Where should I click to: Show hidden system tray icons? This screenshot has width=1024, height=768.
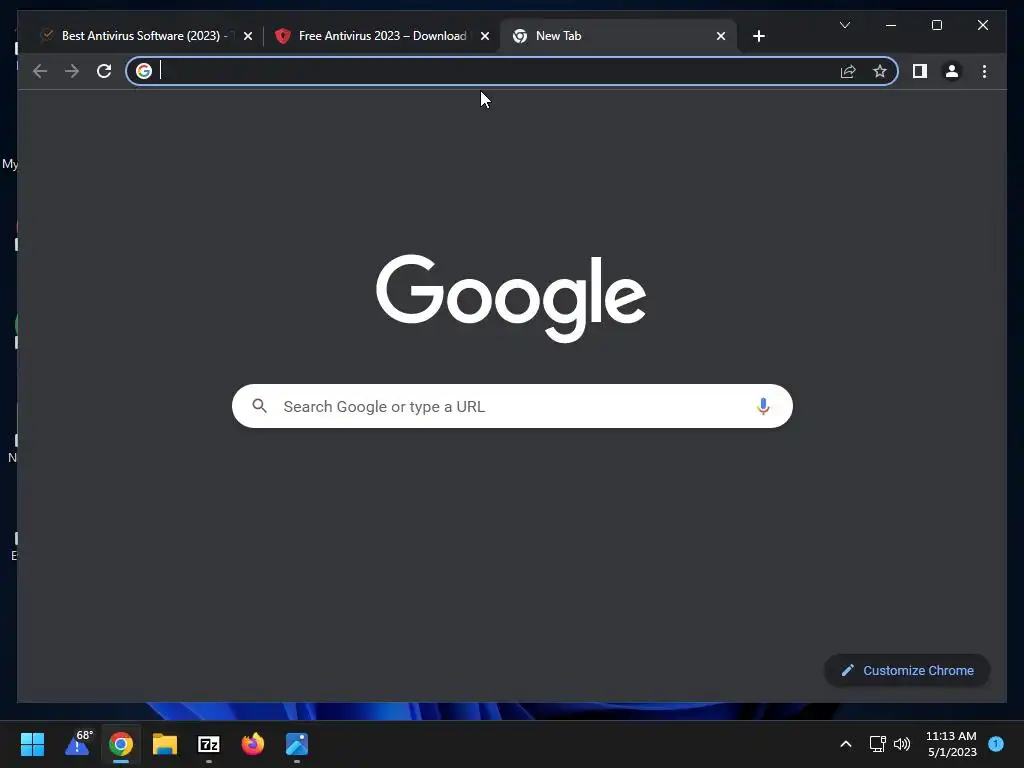[x=845, y=744]
